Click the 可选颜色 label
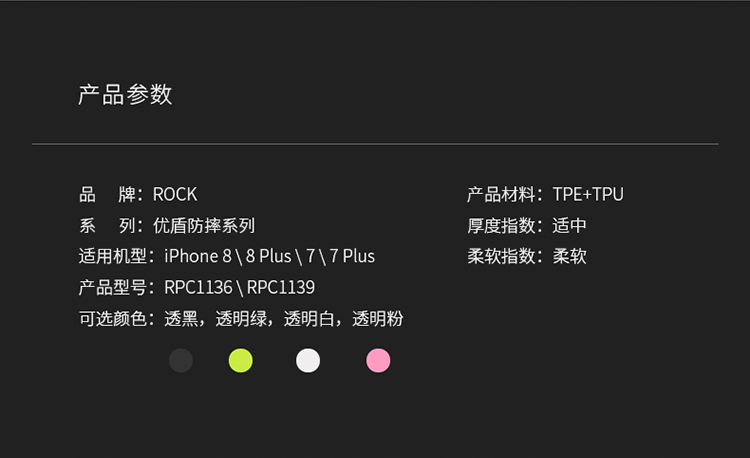The image size is (750, 458). click(x=113, y=319)
